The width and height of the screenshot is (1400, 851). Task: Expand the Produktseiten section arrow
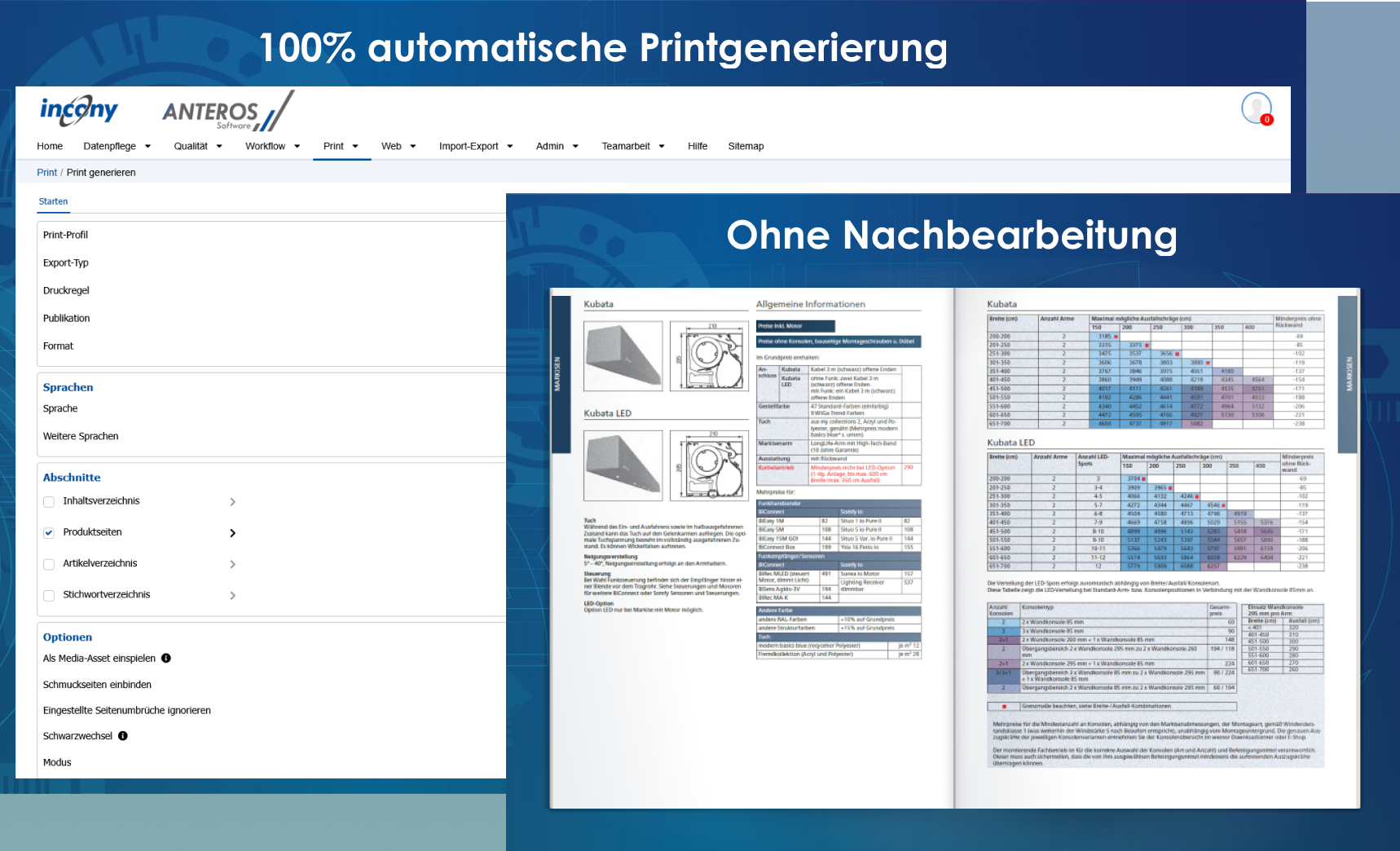point(233,533)
